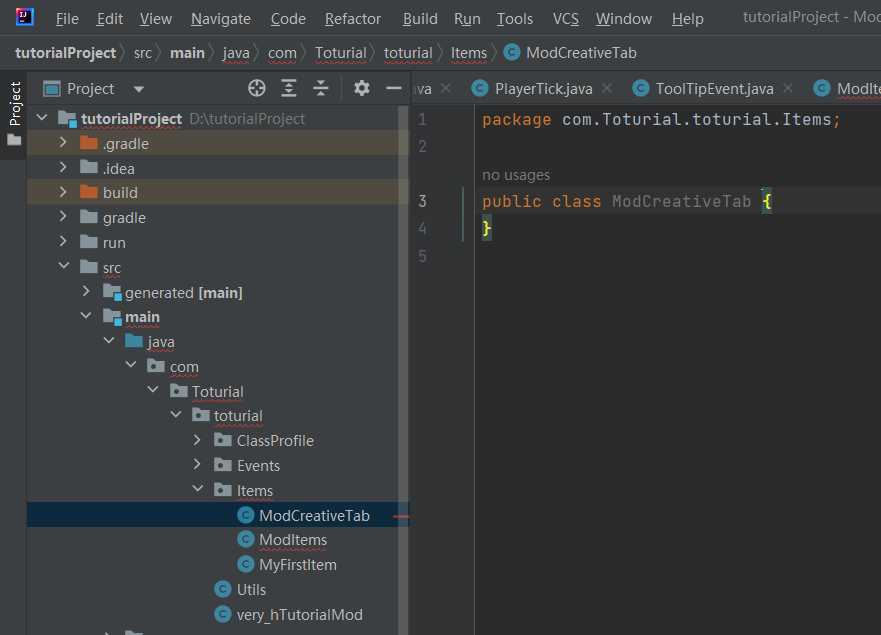Collapse the src folder

[63, 266]
